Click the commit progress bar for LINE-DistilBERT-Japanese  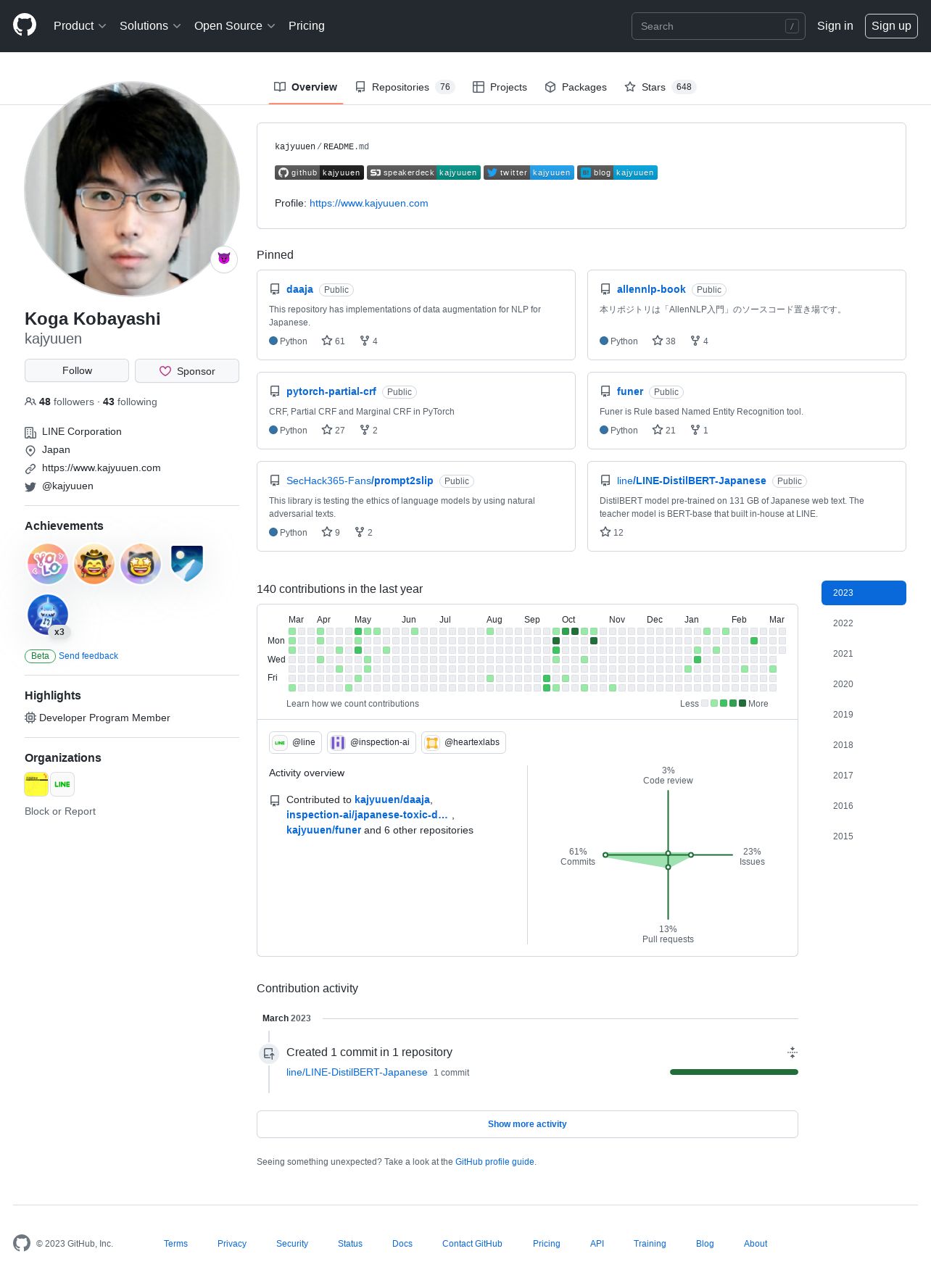(x=734, y=1072)
